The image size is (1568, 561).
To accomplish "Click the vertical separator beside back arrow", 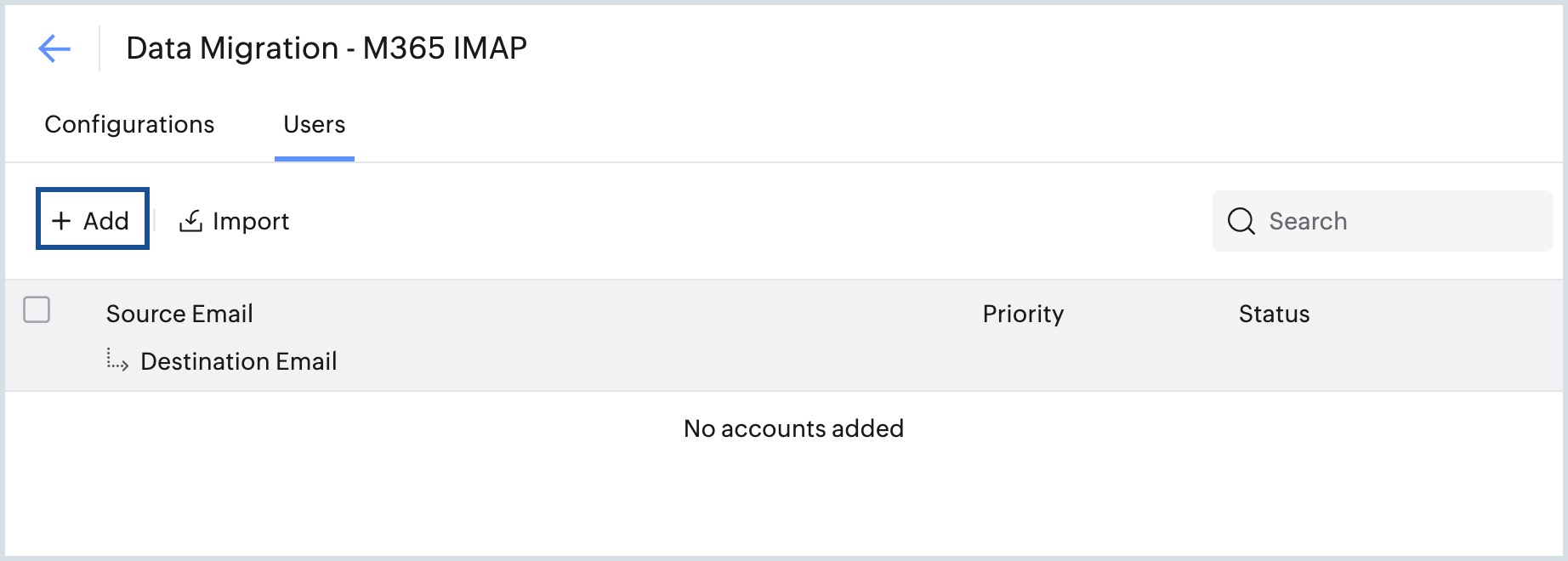I will pos(99,48).
